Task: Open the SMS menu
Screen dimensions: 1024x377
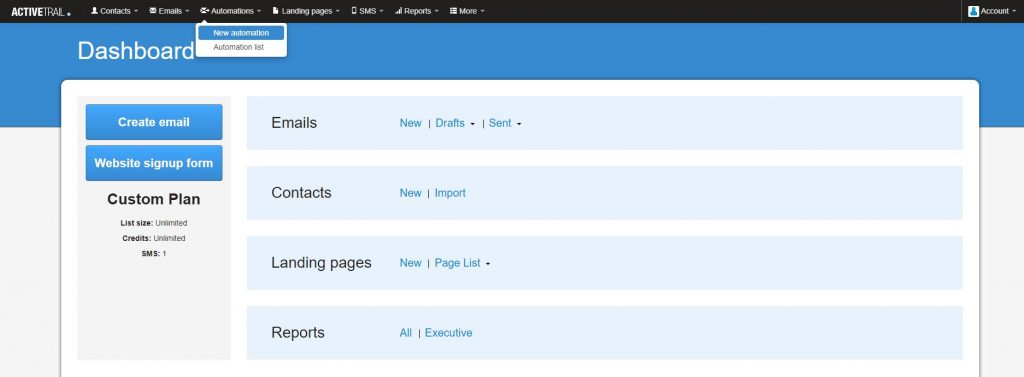Action: 367,11
